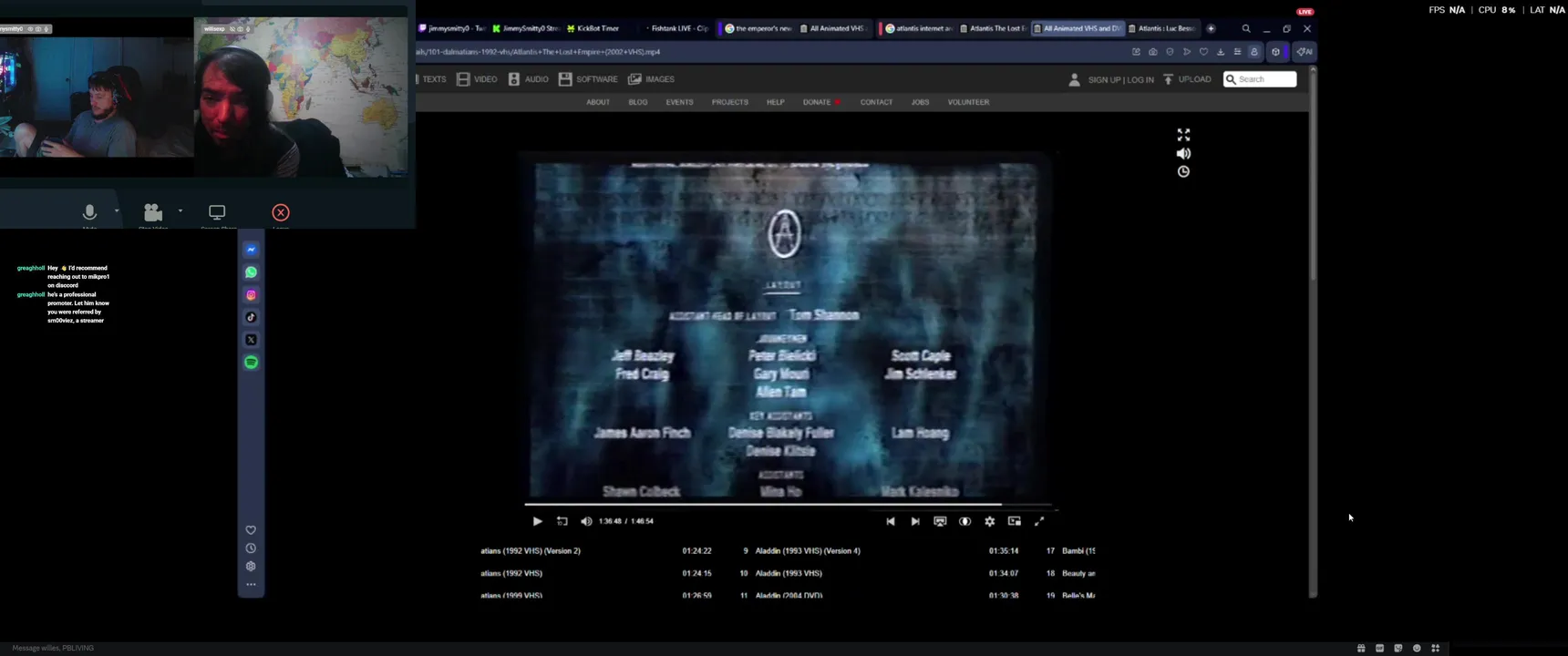Leave the call with red X

pyautogui.click(x=281, y=212)
